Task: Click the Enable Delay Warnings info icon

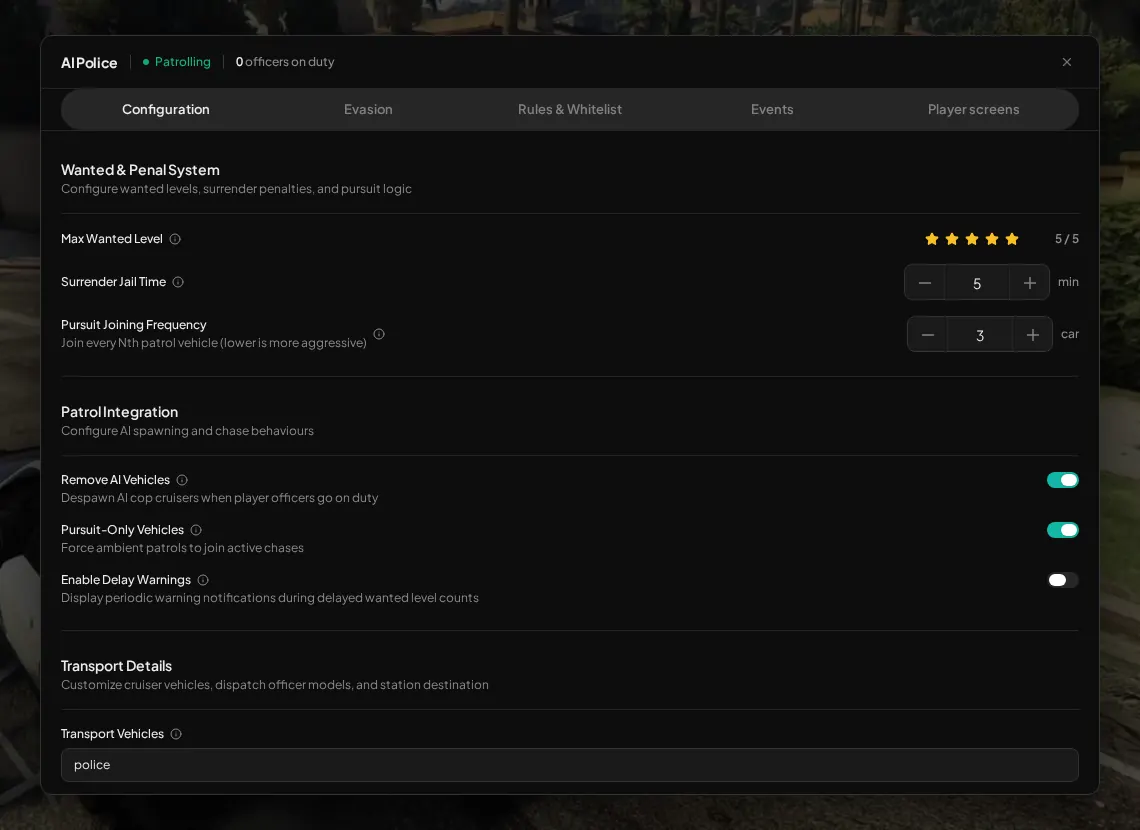Action: [x=204, y=580]
